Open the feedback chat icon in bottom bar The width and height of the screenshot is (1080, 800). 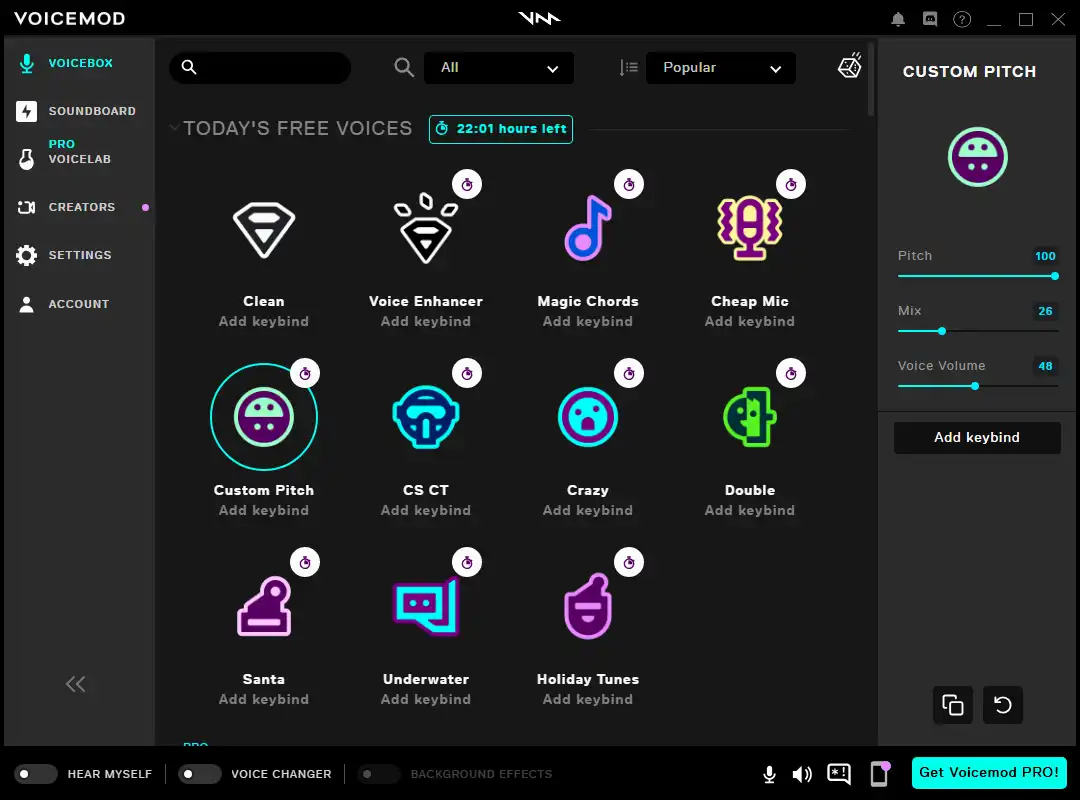point(839,775)
